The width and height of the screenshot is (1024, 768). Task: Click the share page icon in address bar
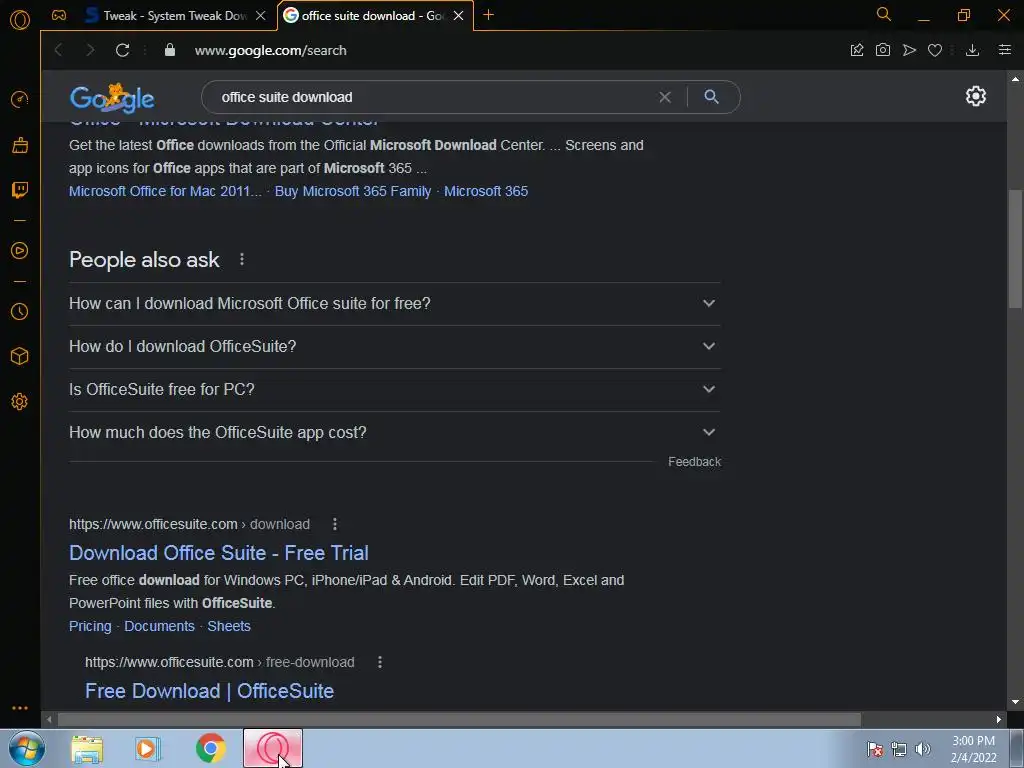(857, 50)
